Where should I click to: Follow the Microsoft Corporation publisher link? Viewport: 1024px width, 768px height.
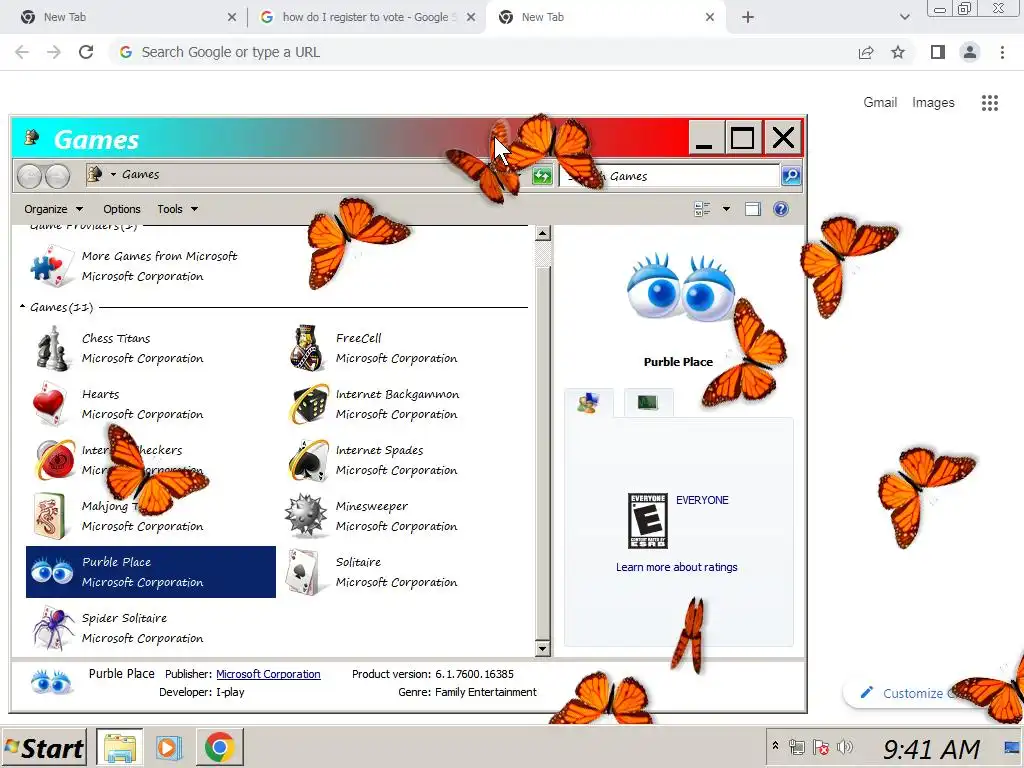(x=268, y=674)
